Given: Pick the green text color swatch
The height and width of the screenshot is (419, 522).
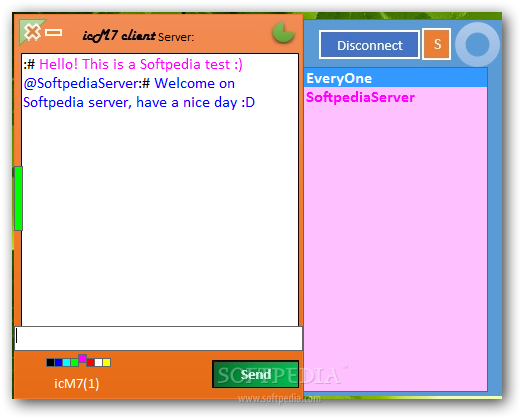Looking at the screenshot, I should 74,362.
